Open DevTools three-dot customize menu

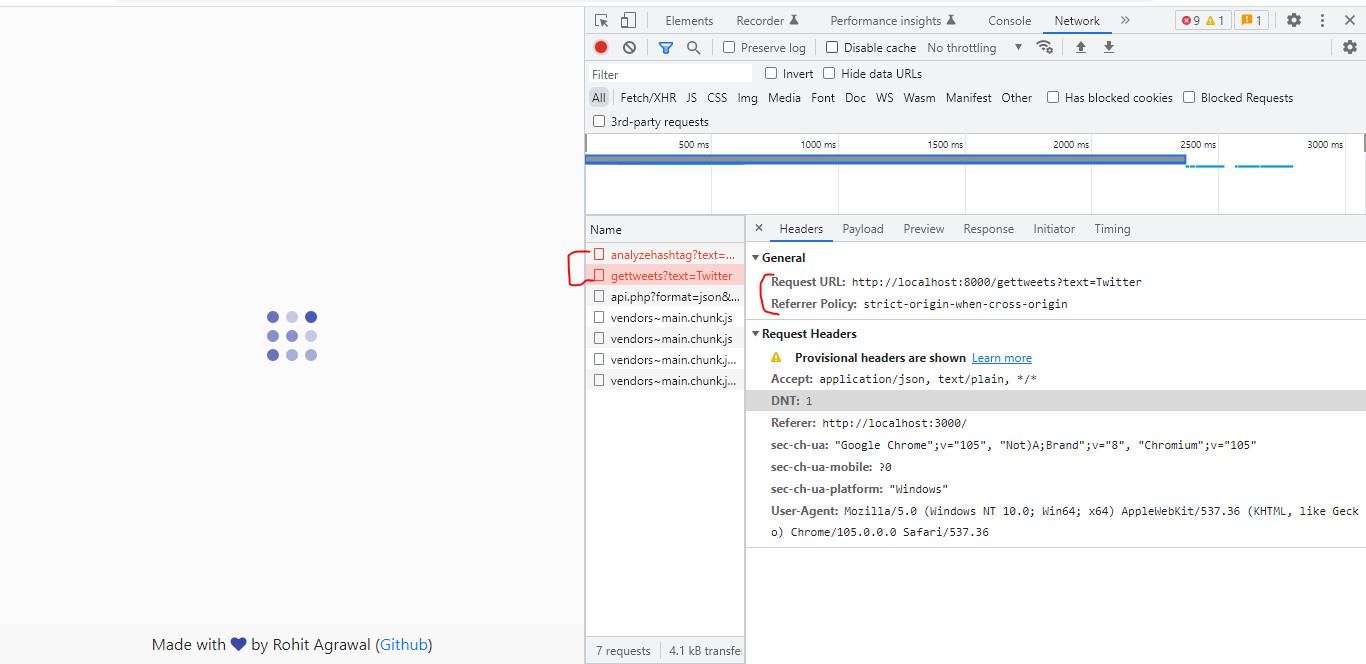1322,20
